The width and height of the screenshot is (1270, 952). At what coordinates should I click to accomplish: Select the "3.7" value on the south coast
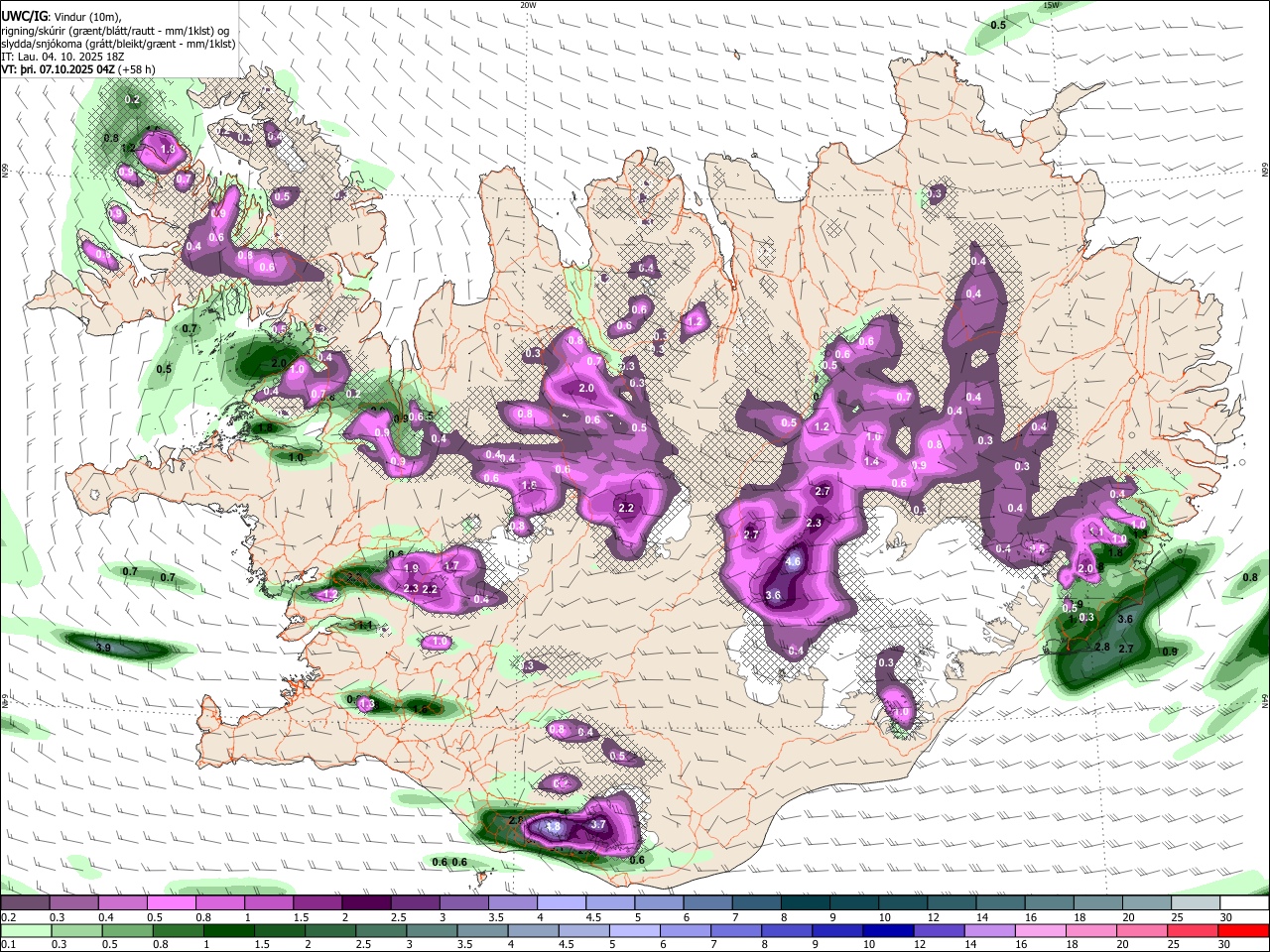point(598,824)
